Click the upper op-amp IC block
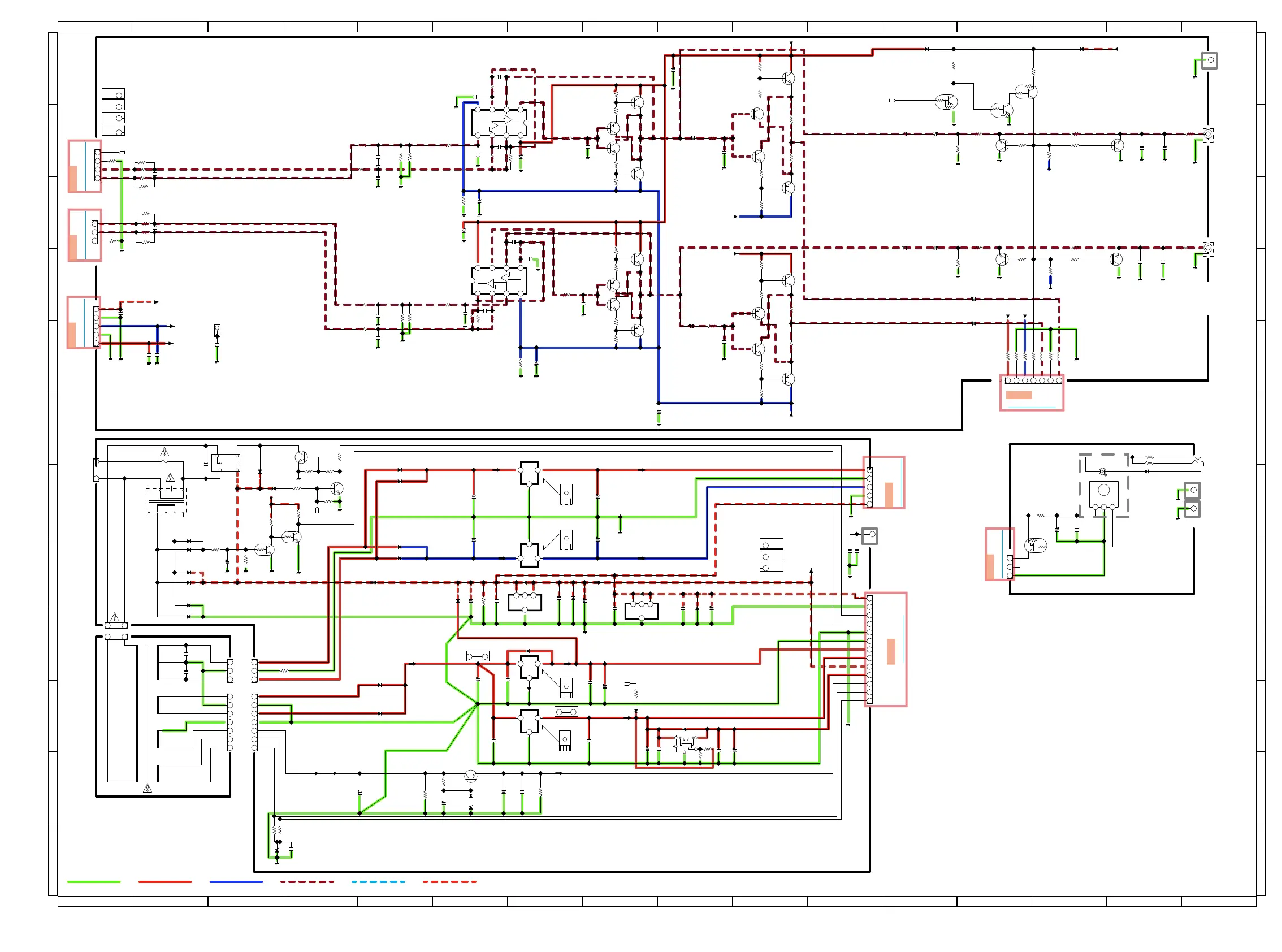Viewport: 1282px width, 952px height. click(499, 122)
